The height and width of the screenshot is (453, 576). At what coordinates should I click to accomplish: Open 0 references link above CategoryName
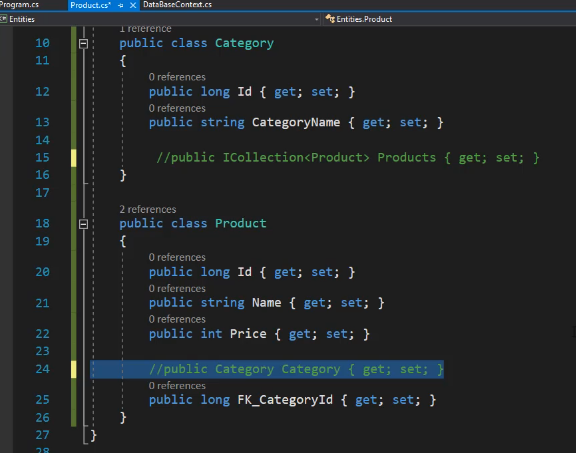click(x=177, y=108)
